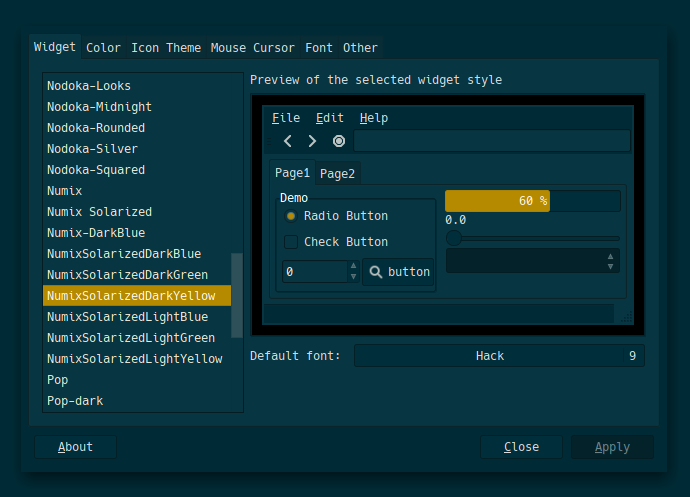The height and width of the screenshot is (497, 690).
Task: Open the Hack default font selector
Action: [489, 356]
